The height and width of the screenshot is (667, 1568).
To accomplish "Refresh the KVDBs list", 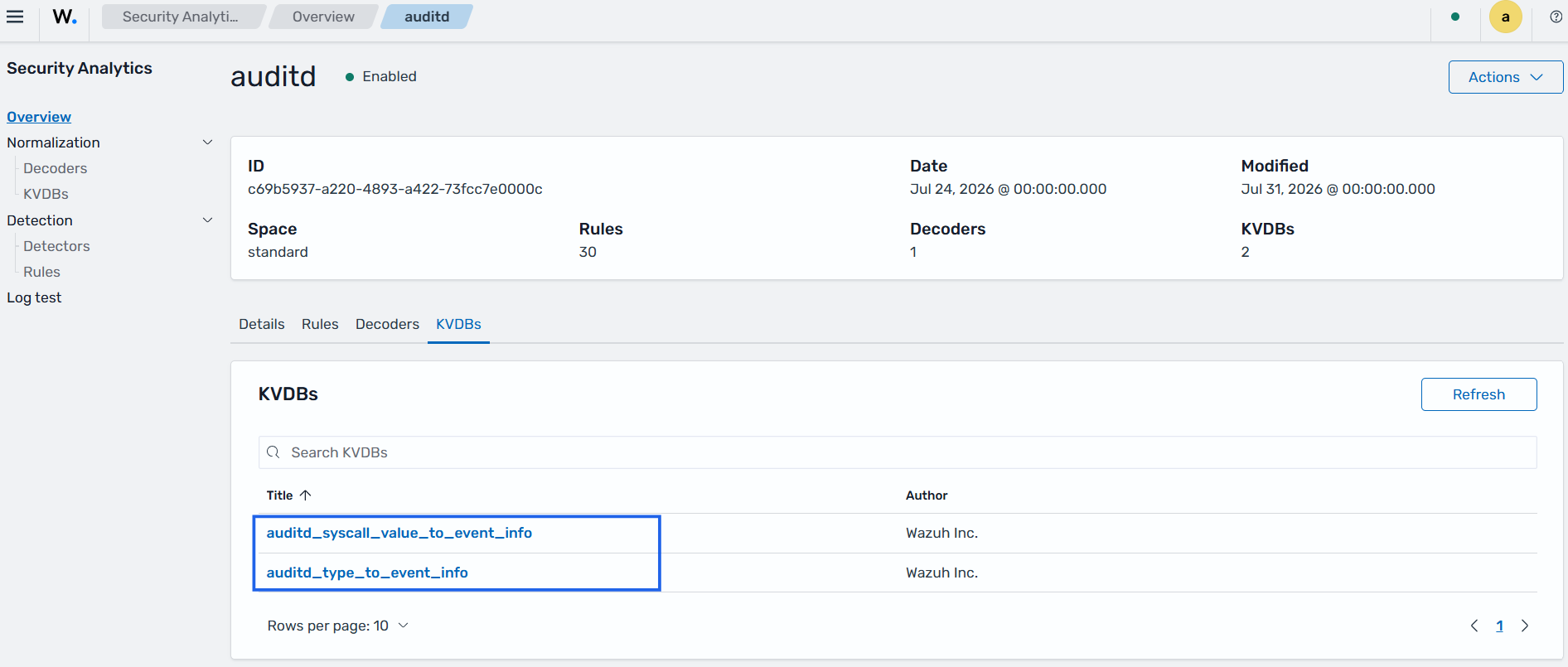I will click(x=1478, y=394).
